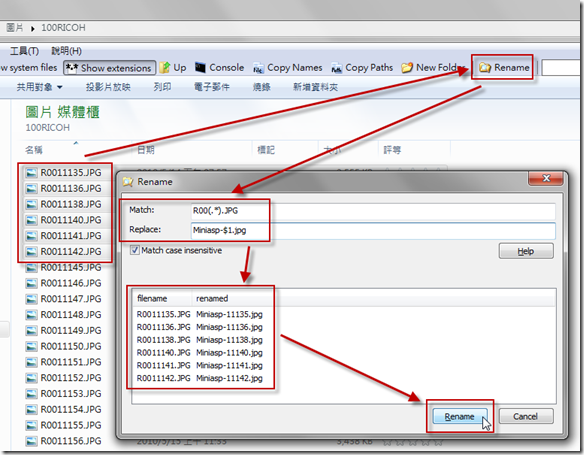
Task: Click 列印 in command bar
Action: tap(162, 87)
